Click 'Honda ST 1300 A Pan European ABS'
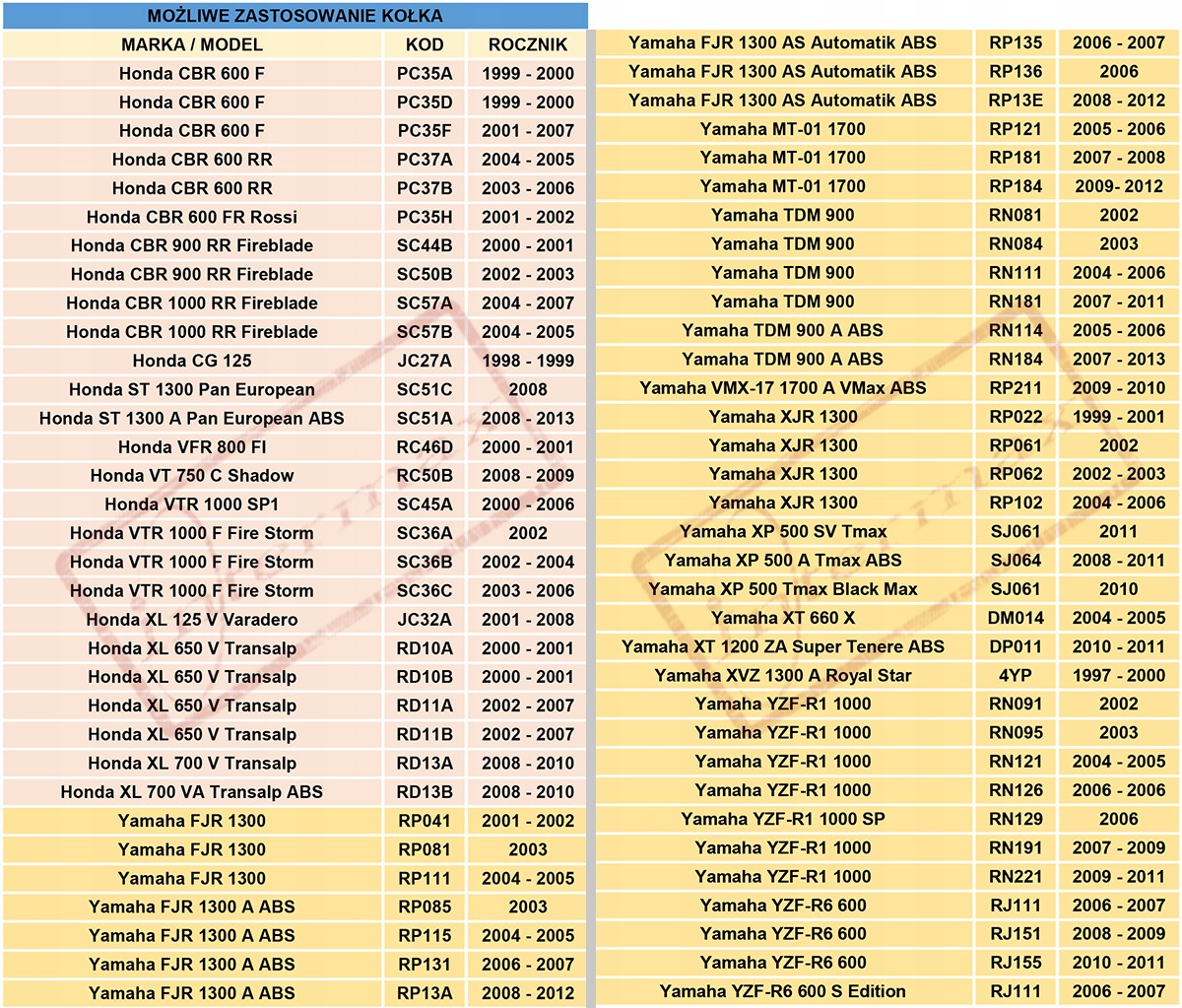Screen dimensions: 1182x1008 [192, 418]
